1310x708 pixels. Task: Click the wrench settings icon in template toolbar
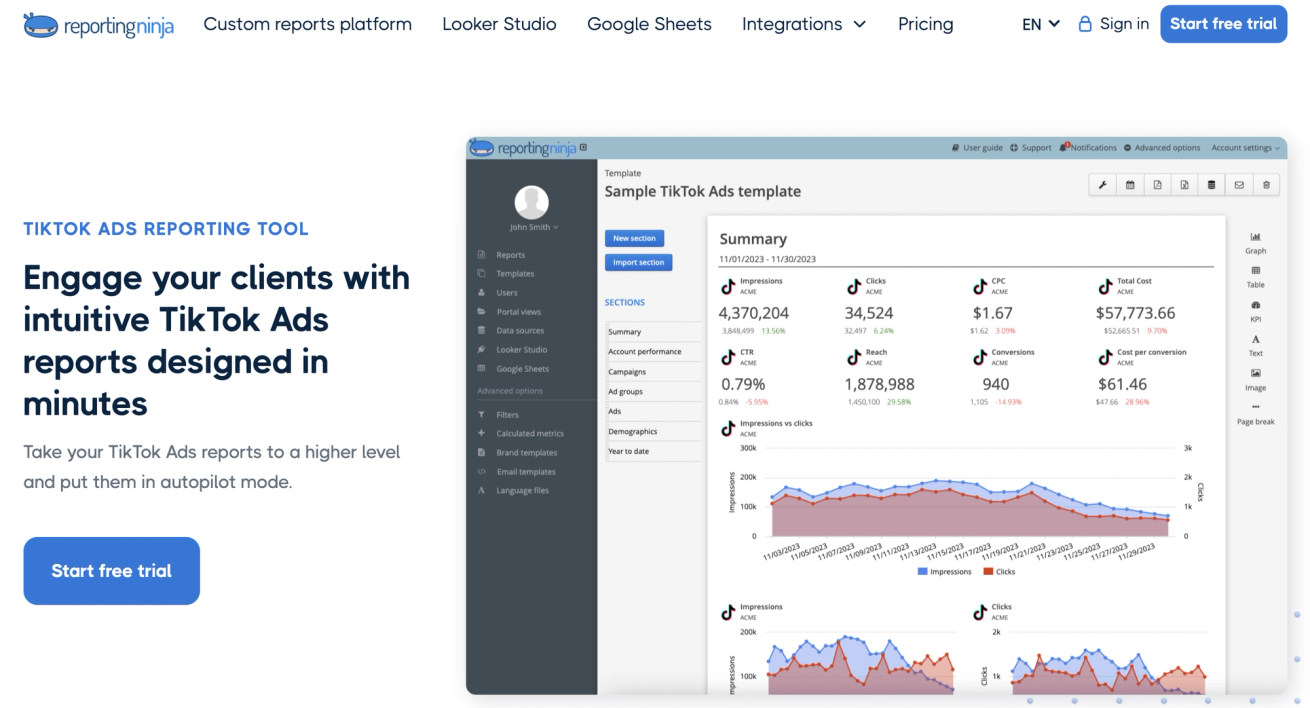point(1102,185)
